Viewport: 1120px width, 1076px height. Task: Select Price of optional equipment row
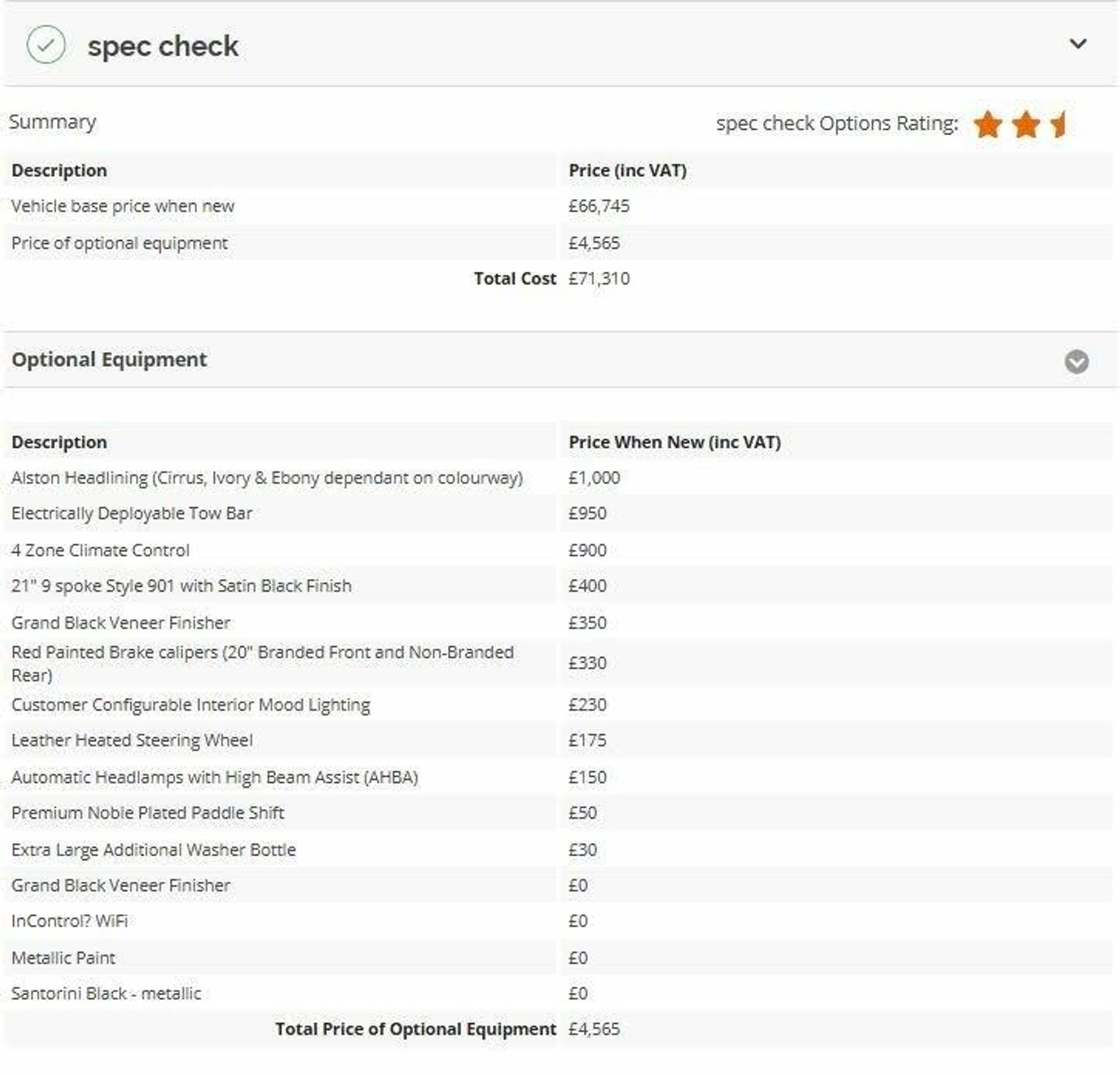[x=558, y=243]
